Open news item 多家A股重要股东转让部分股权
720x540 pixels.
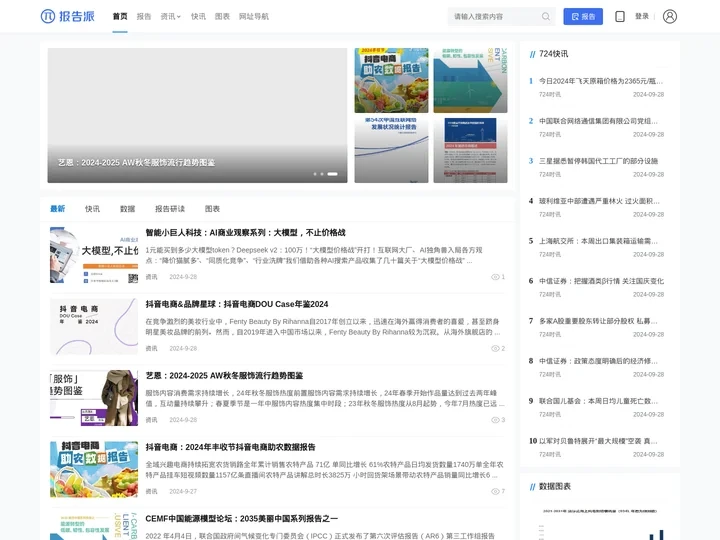pyautogui.click(x=598, y=321)
